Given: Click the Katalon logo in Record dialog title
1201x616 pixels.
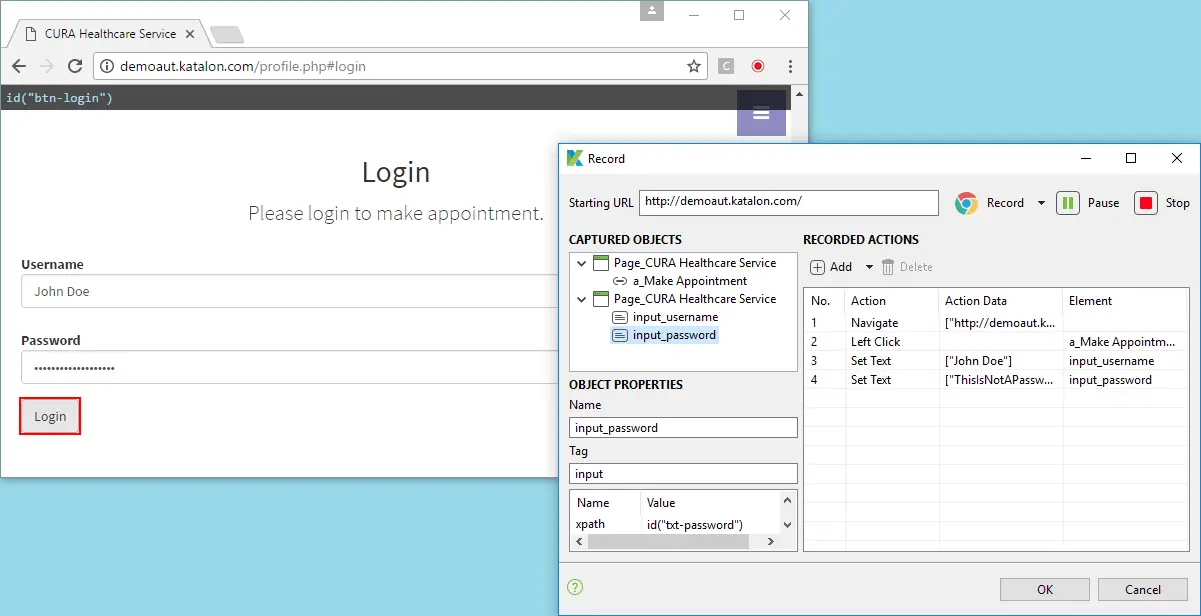Looking at the screenshot, I should (575, 158).
